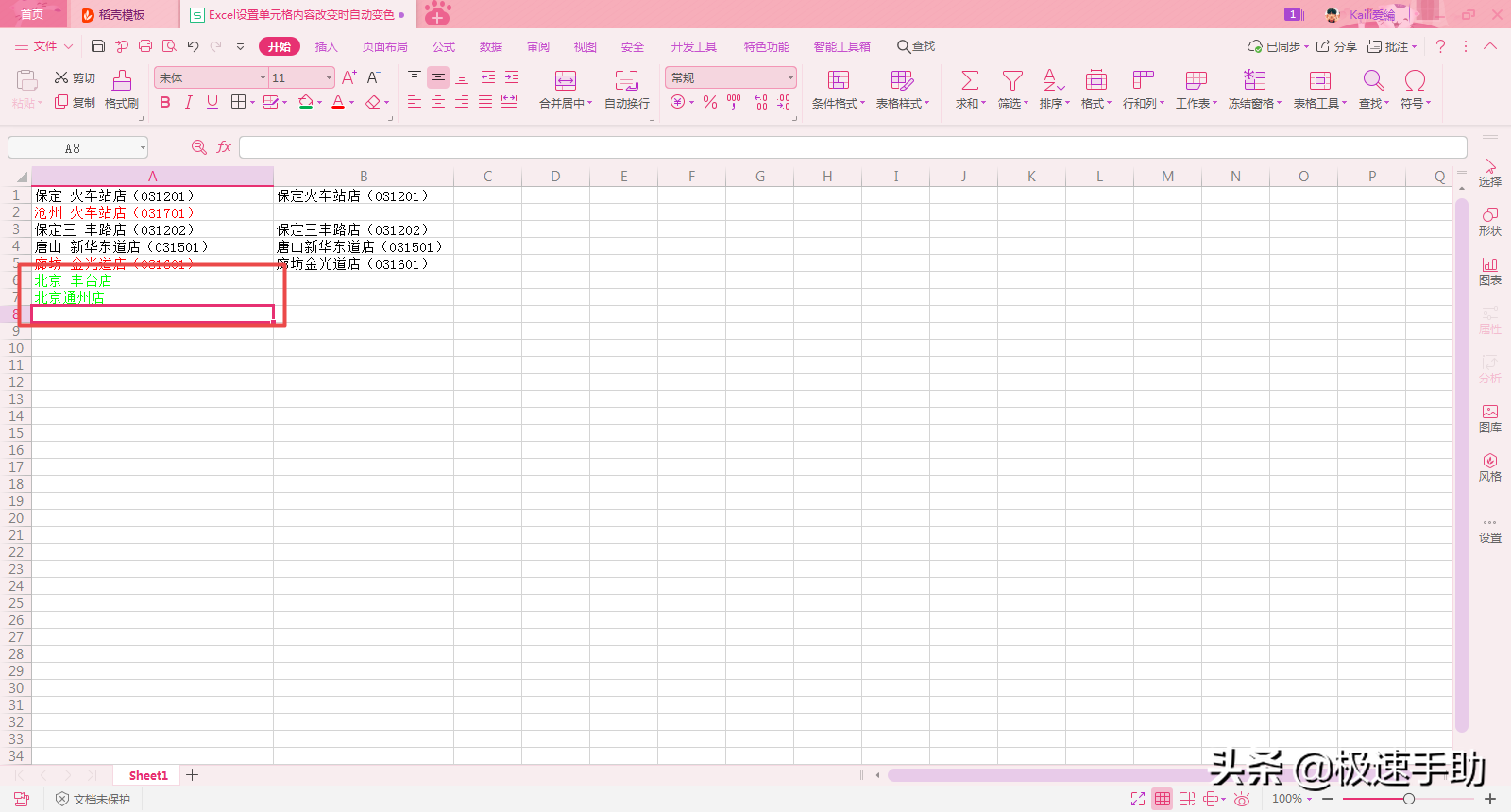This screenshot has width=1511, height=812.
Task: Open 求和 AutoSum button
Action: [970, 91]
